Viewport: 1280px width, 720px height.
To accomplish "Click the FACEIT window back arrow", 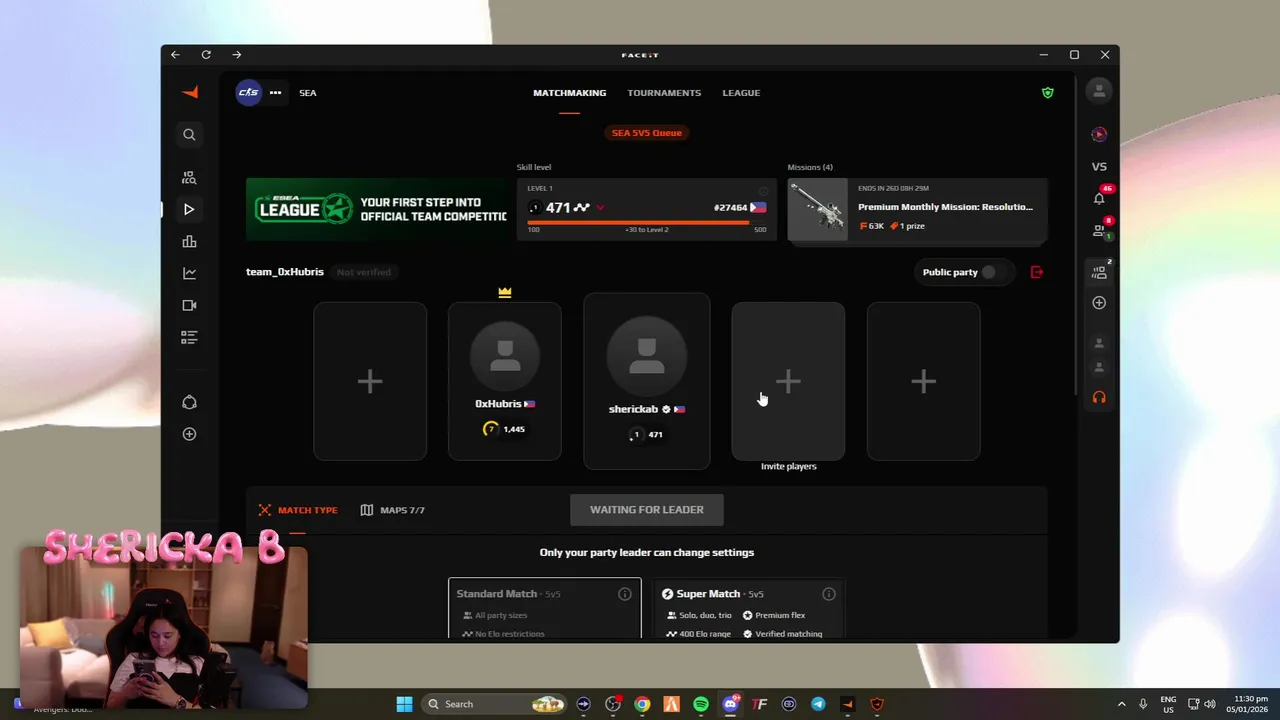I will 176,55.
